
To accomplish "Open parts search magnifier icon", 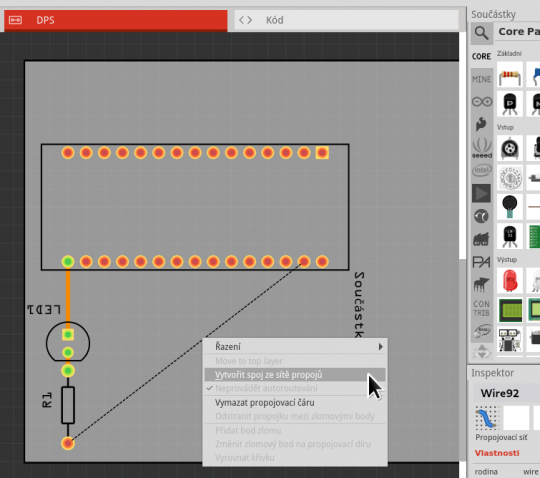I will [x=481, y=33].
